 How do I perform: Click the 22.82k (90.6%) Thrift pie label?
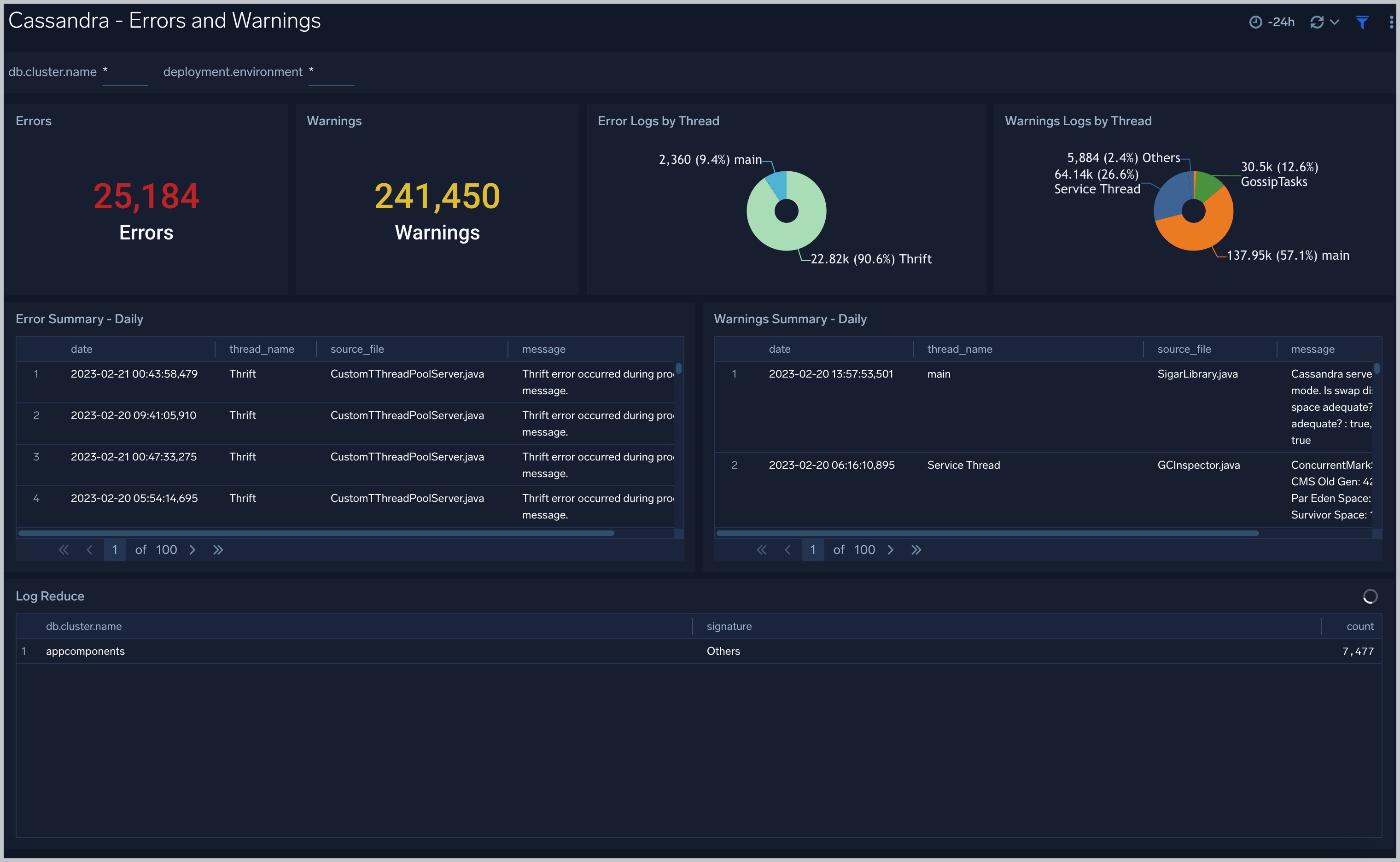[871, 259]
